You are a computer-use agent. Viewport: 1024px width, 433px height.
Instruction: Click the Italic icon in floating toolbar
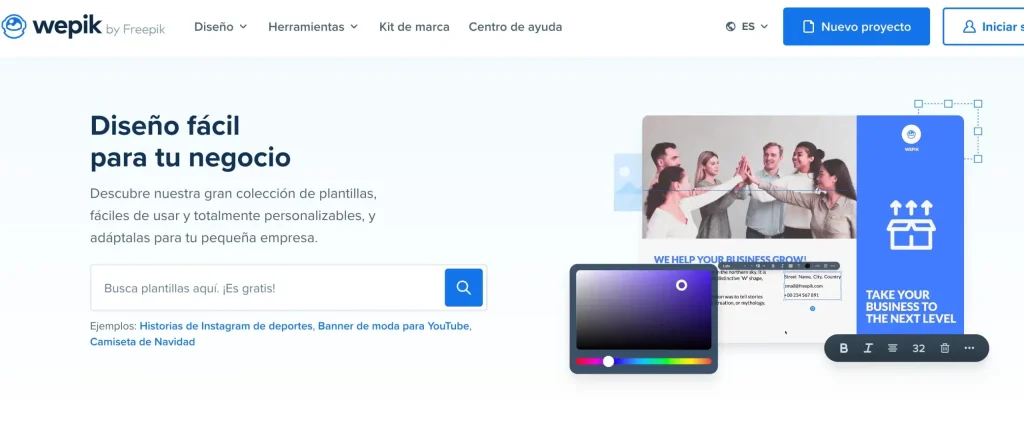pos(868,348)
